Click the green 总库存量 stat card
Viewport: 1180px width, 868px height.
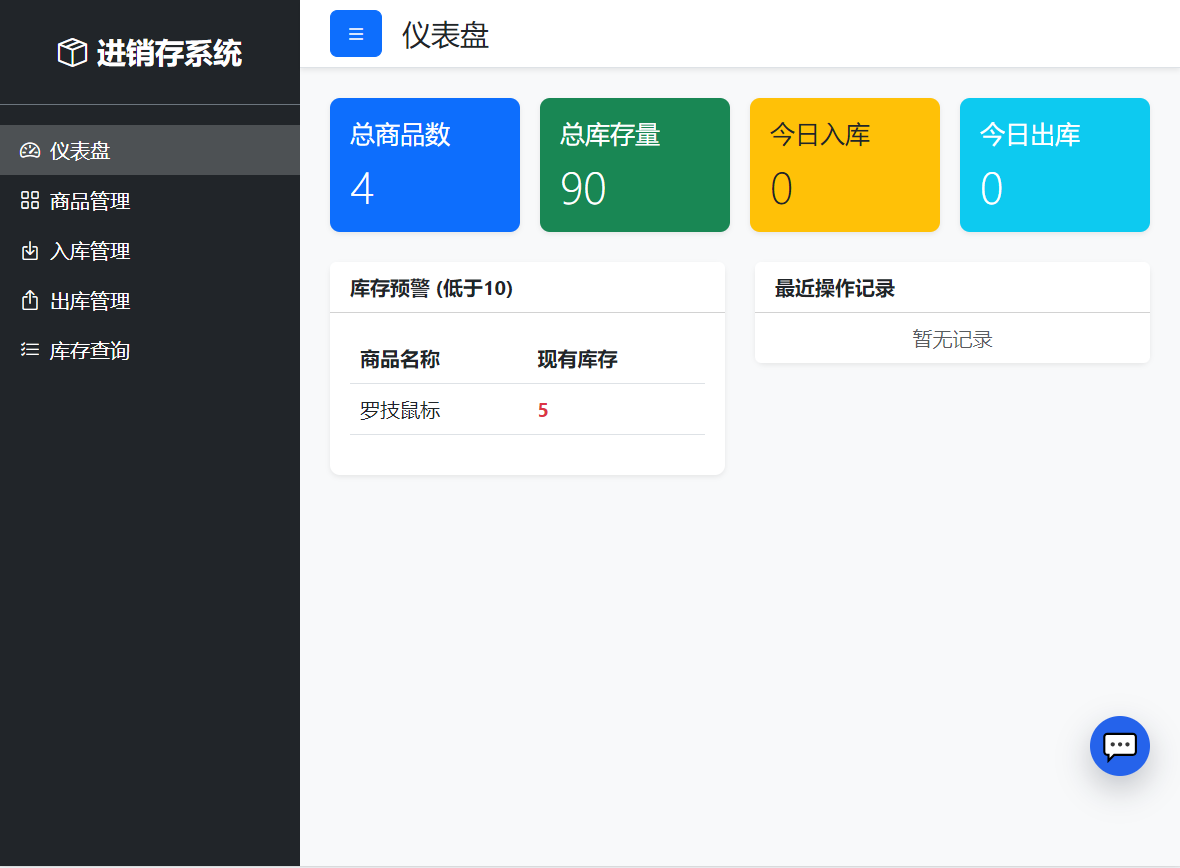(x=634, y=164)
